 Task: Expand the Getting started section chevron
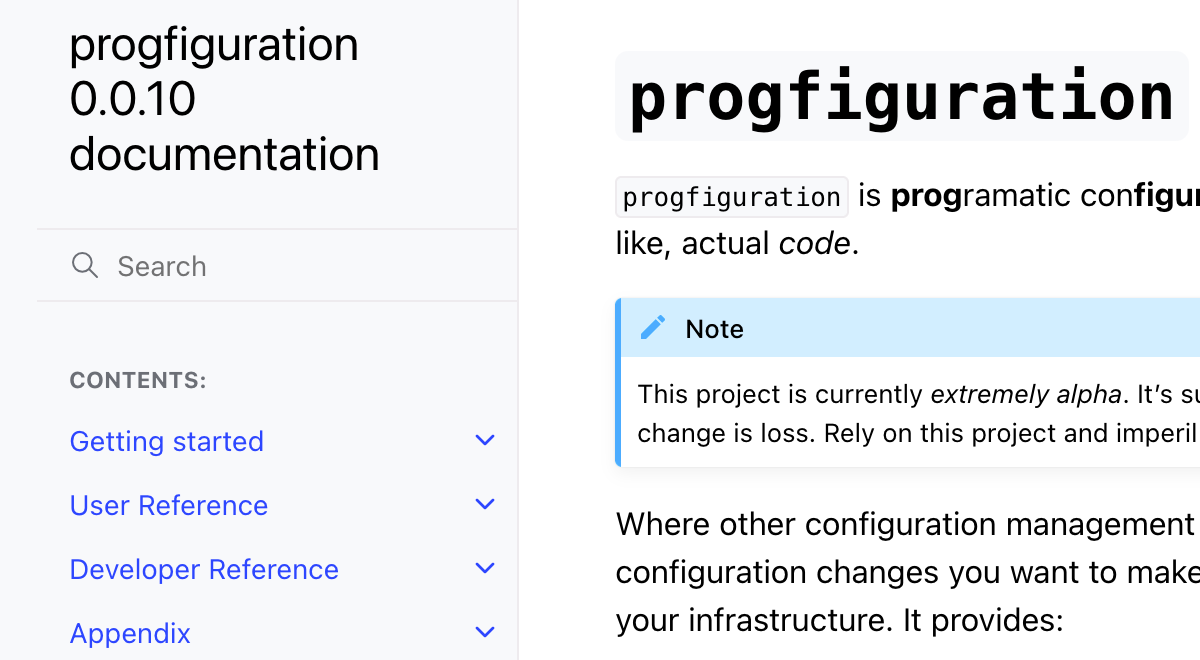click(485, 440)
